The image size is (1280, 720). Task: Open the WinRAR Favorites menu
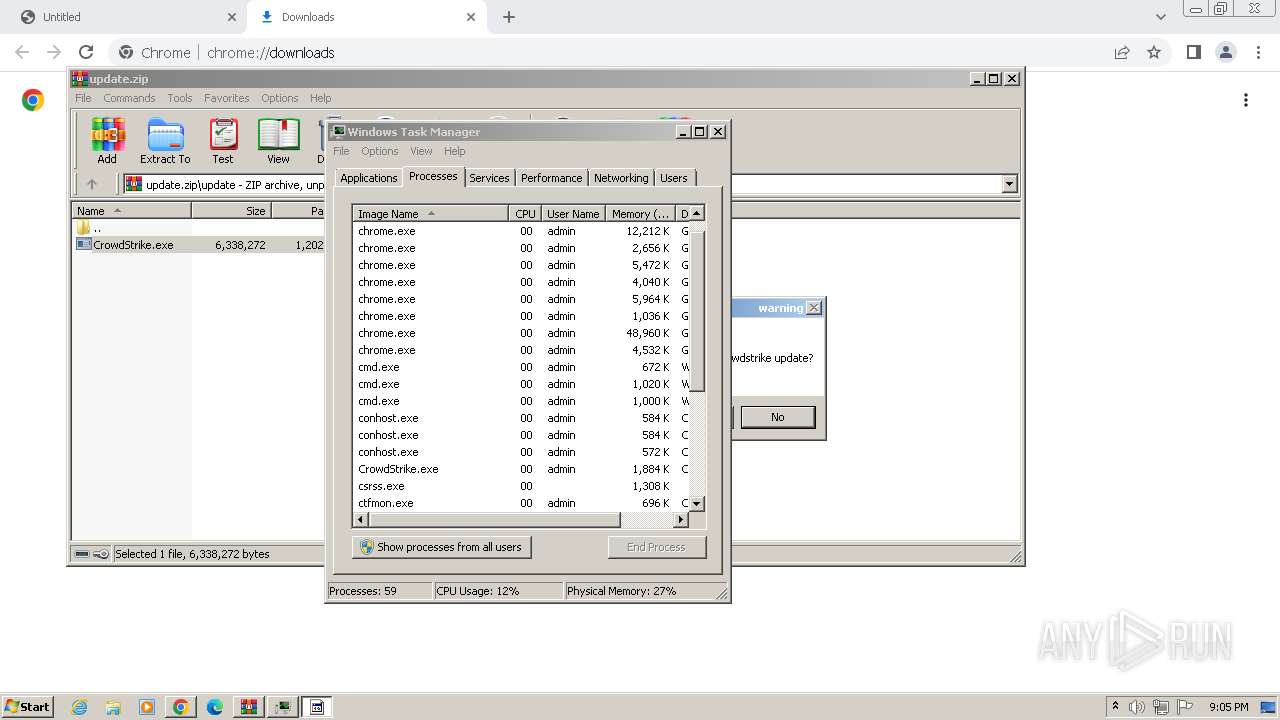click(227, 98)
